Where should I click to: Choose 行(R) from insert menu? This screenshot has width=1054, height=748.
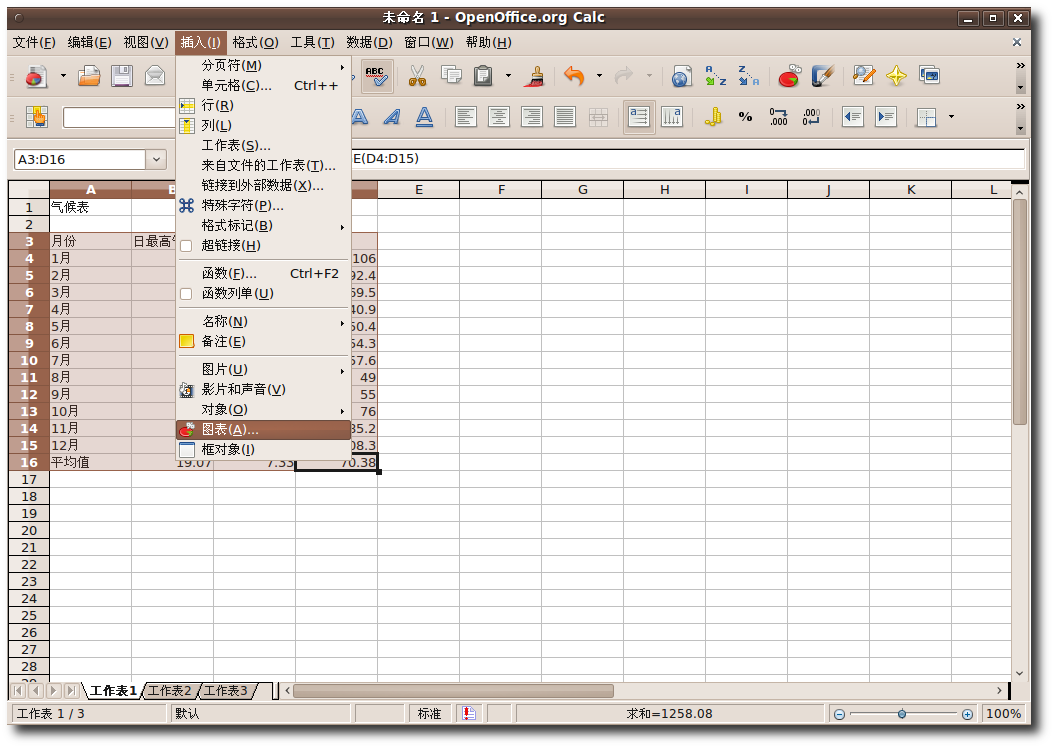coord(264,106)
